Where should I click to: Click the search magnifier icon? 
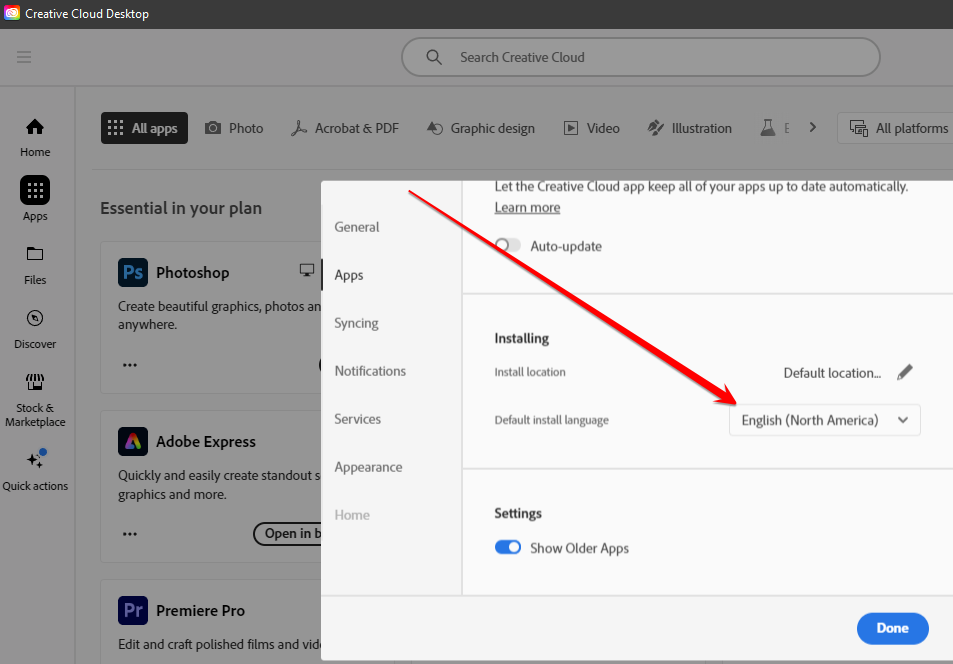(433, 57)
